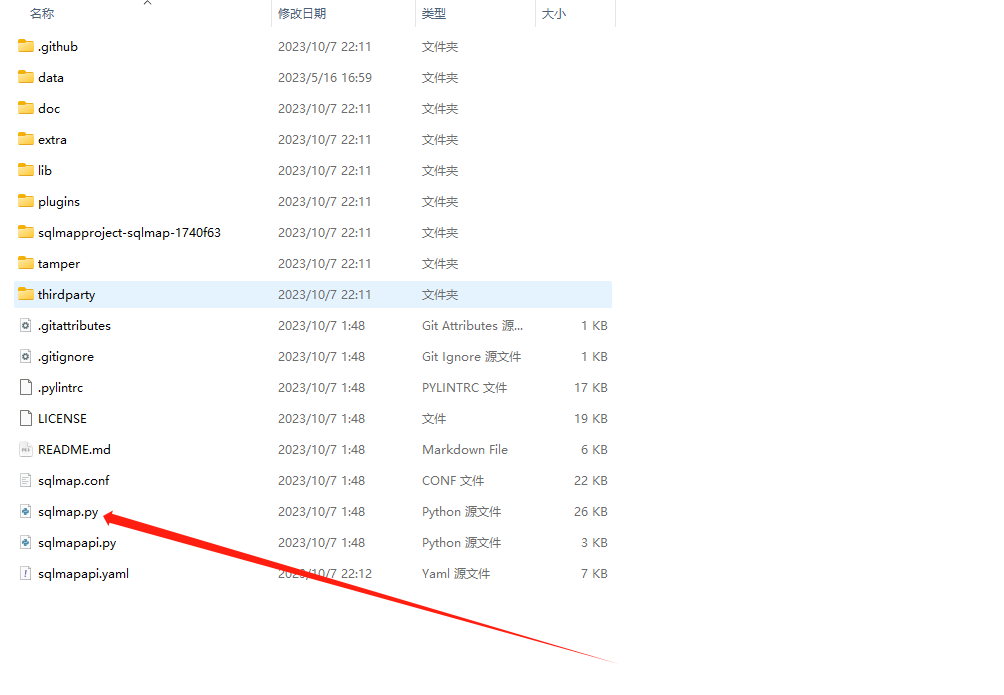Select the folder name sqlmapproject-sqlmap-1740f63
Viewport: 1004px width, 695px height.
[x=129, y=233]
